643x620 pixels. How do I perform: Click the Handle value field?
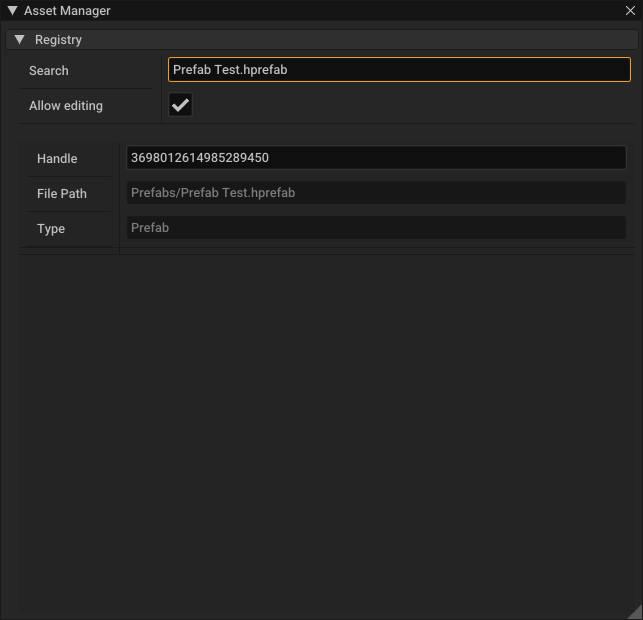[375, 158]
